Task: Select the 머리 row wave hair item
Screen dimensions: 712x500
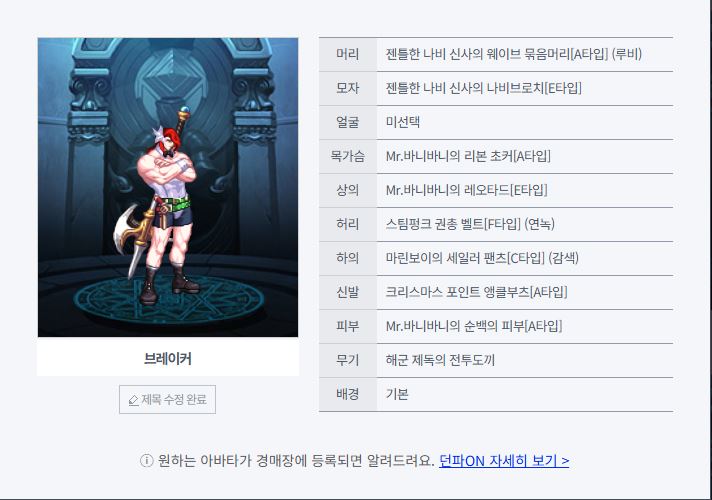Action: tap(514, 54)
